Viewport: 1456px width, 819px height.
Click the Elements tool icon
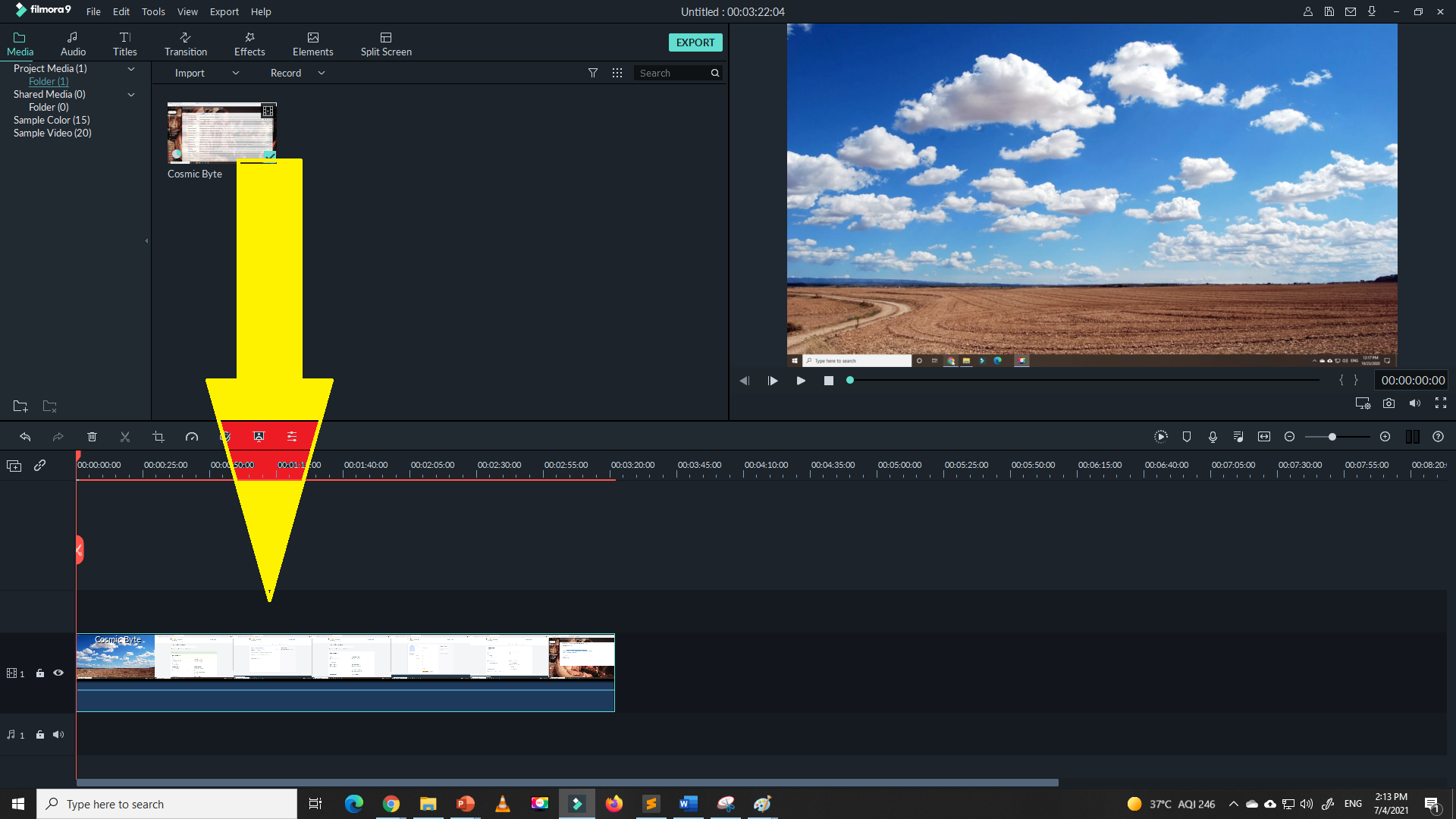[x=312, y=42]
